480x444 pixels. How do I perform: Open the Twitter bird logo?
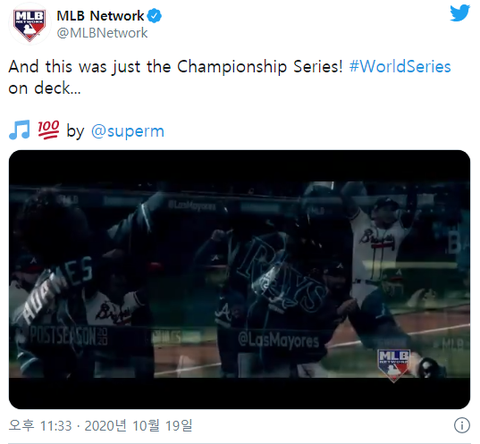tap(460, 13)
